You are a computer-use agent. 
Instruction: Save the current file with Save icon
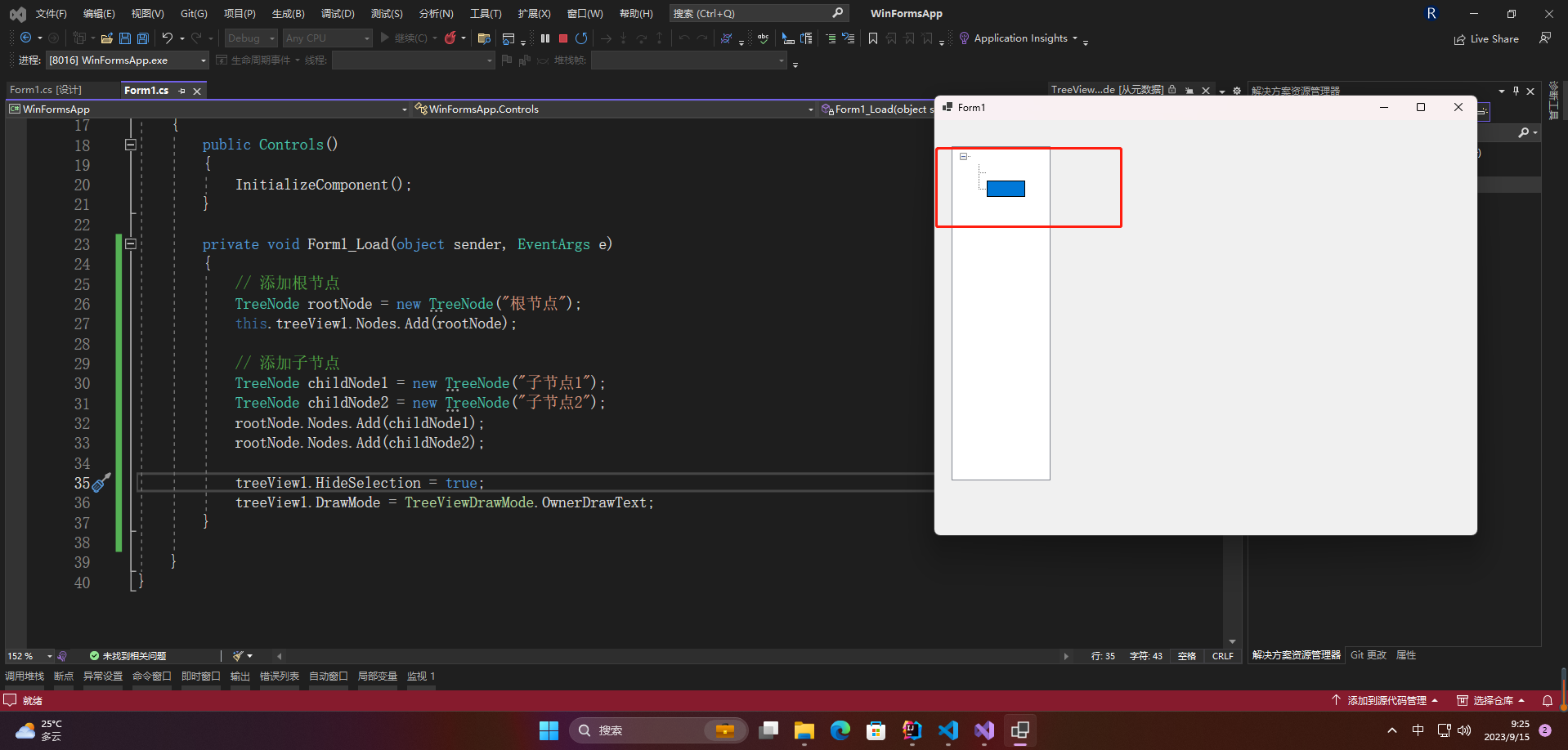[x=124, y=38]
